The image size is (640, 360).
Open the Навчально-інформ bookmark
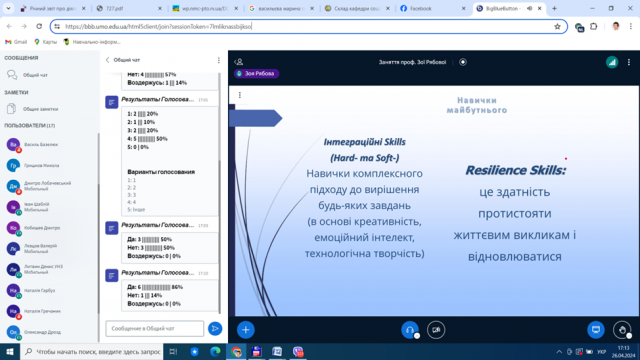point(92,42)
